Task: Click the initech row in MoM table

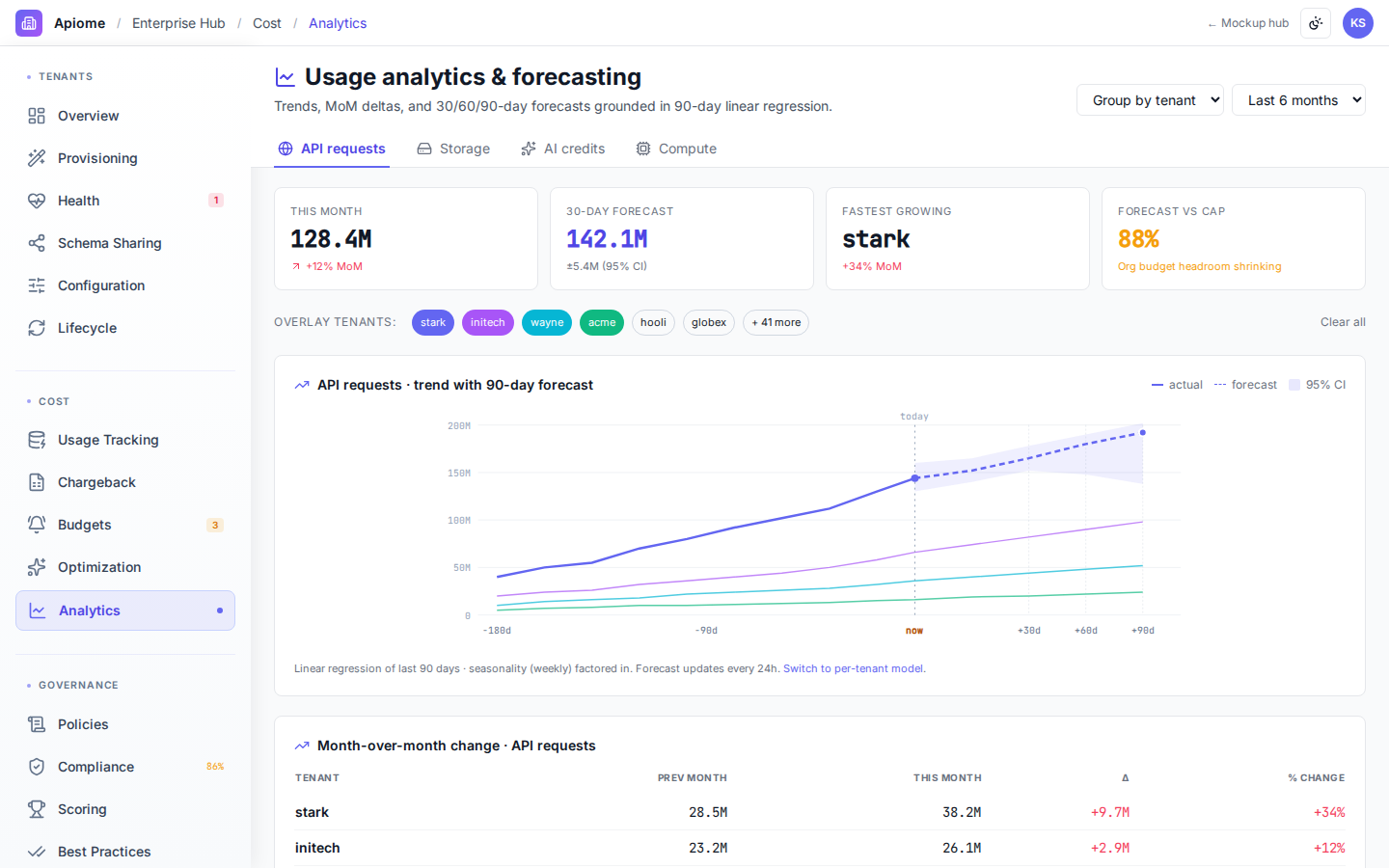Action: (820, 848)
